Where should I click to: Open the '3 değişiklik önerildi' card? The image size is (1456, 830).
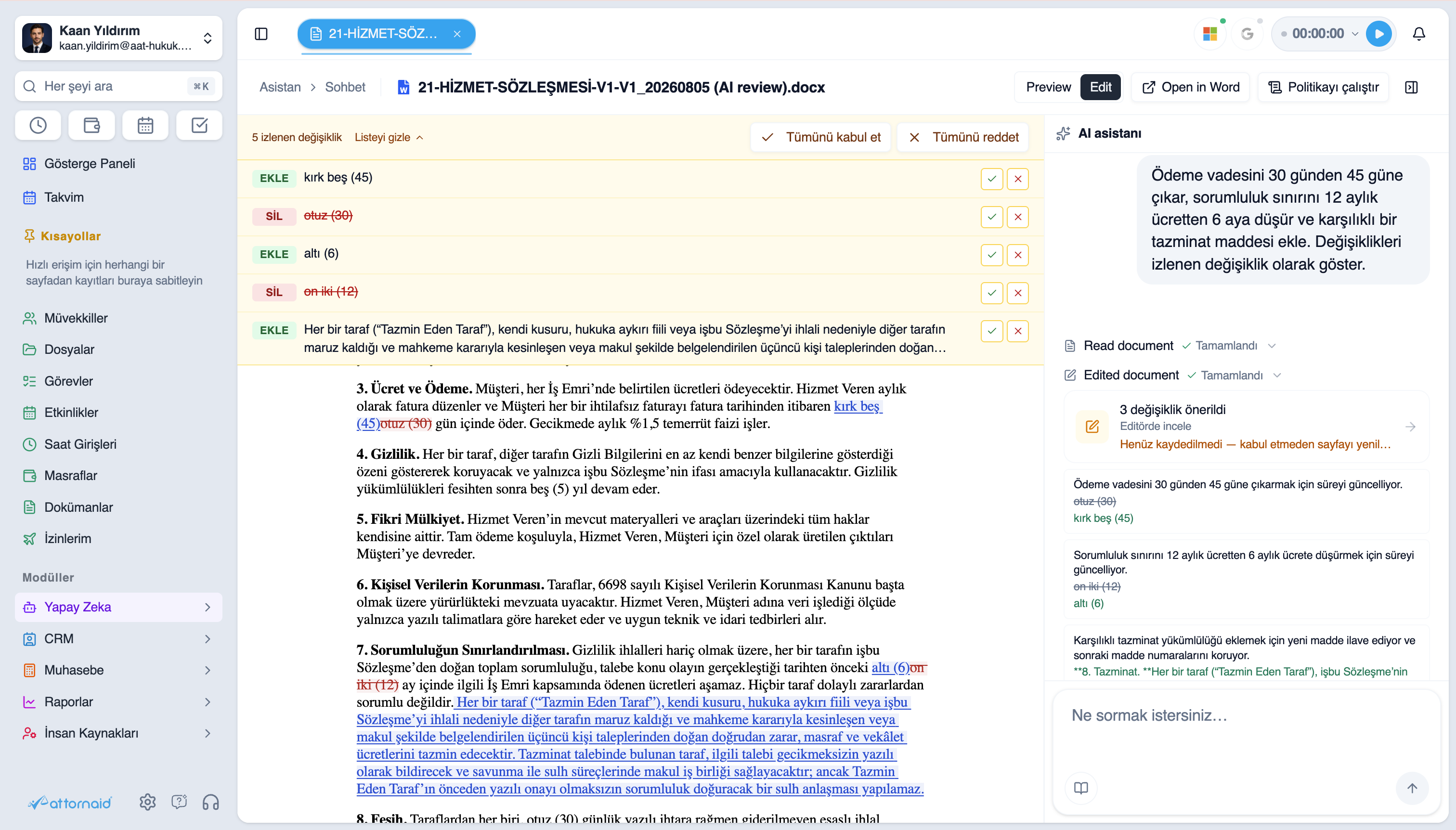[1246, 427]
